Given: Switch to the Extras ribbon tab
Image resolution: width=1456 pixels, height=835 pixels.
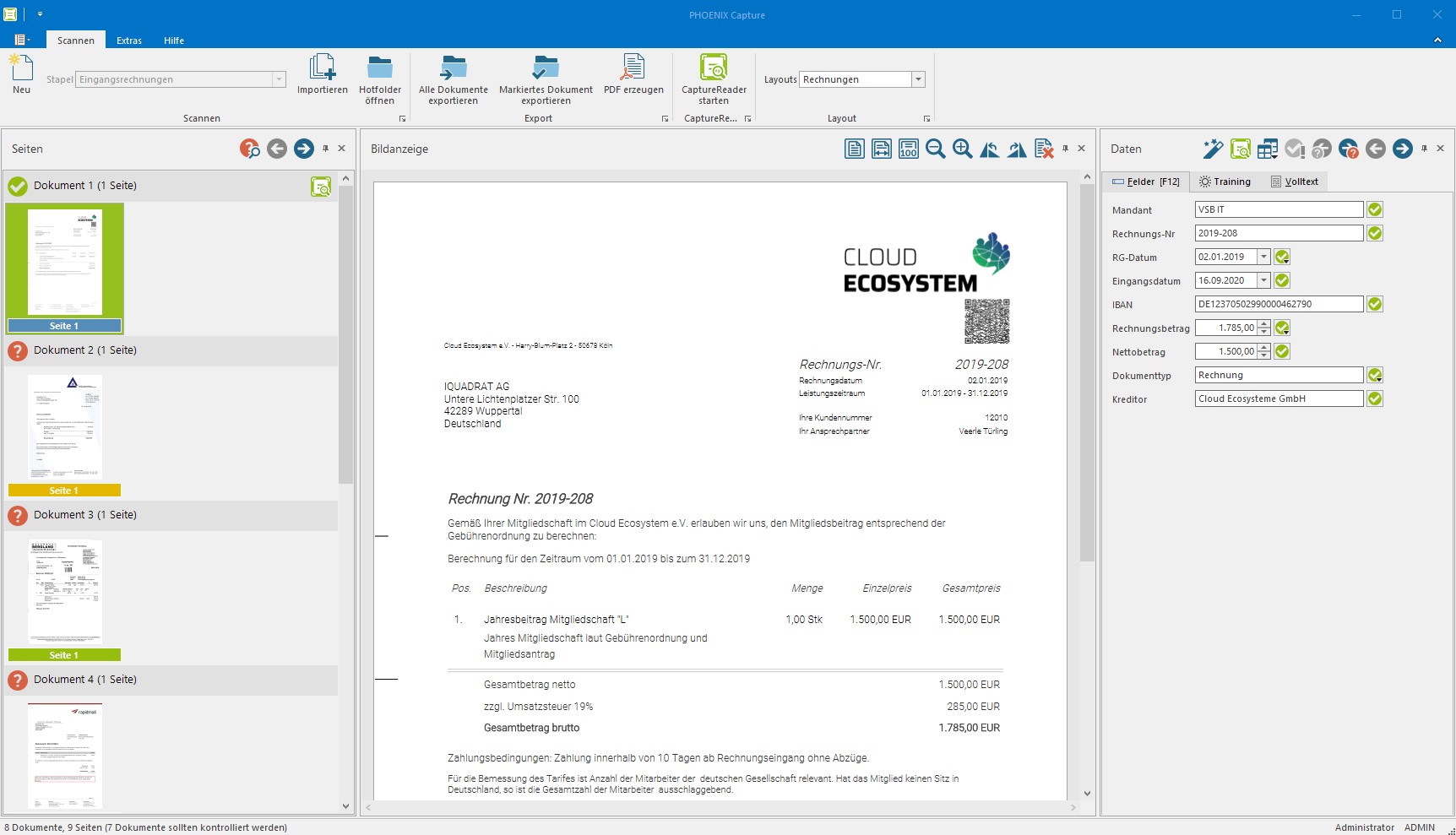Looking at the screenshot, I should pos(129,41).
